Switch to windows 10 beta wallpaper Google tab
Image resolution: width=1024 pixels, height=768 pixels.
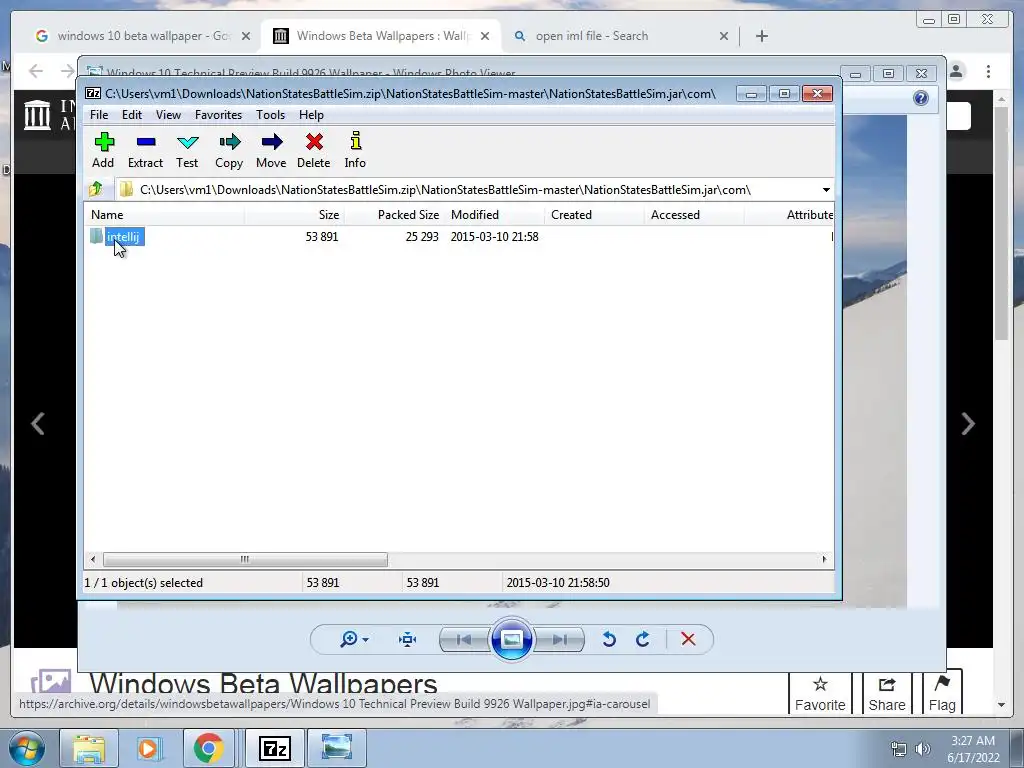(142, 36)
